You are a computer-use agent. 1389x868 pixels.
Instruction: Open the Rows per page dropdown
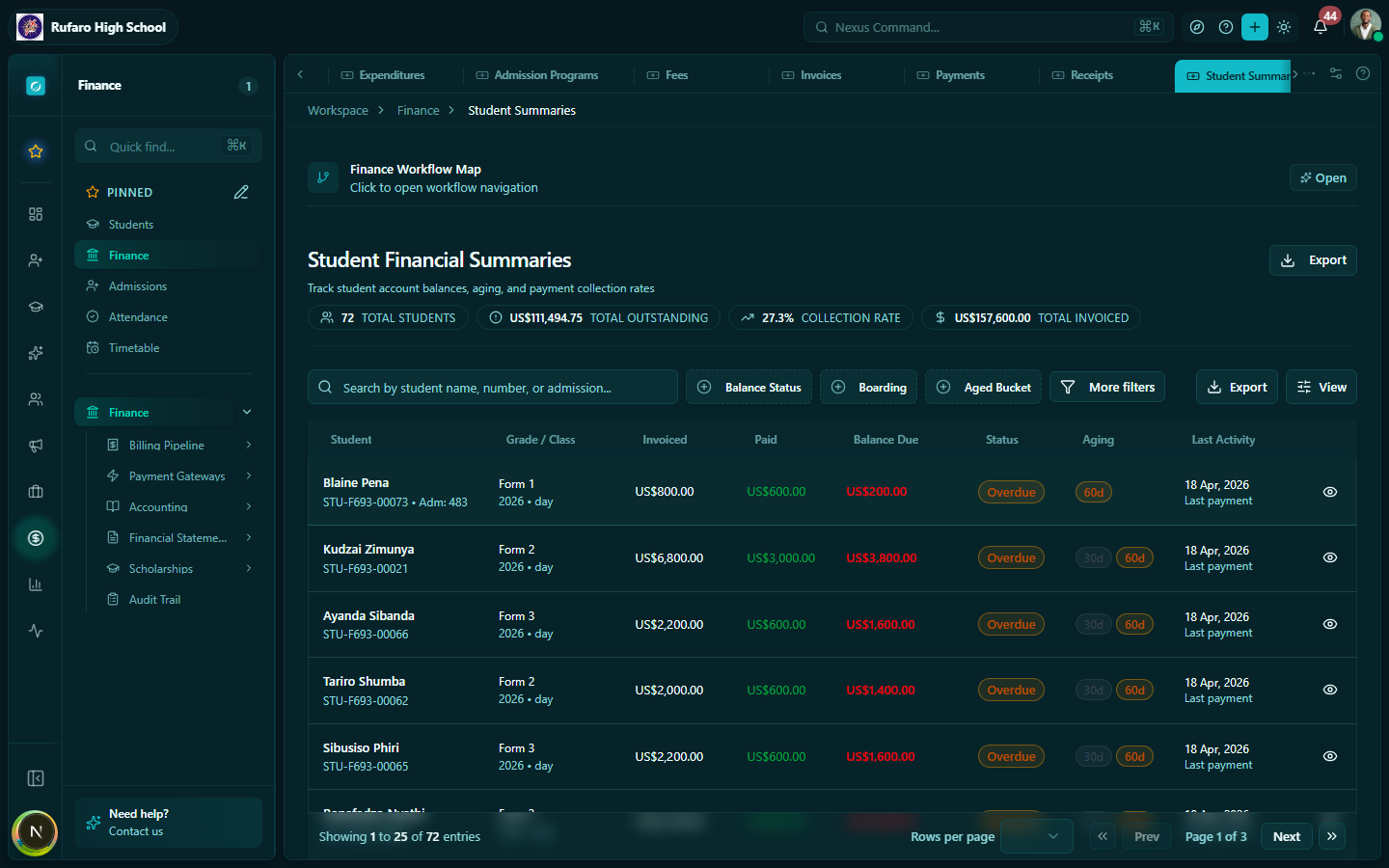1037,836
